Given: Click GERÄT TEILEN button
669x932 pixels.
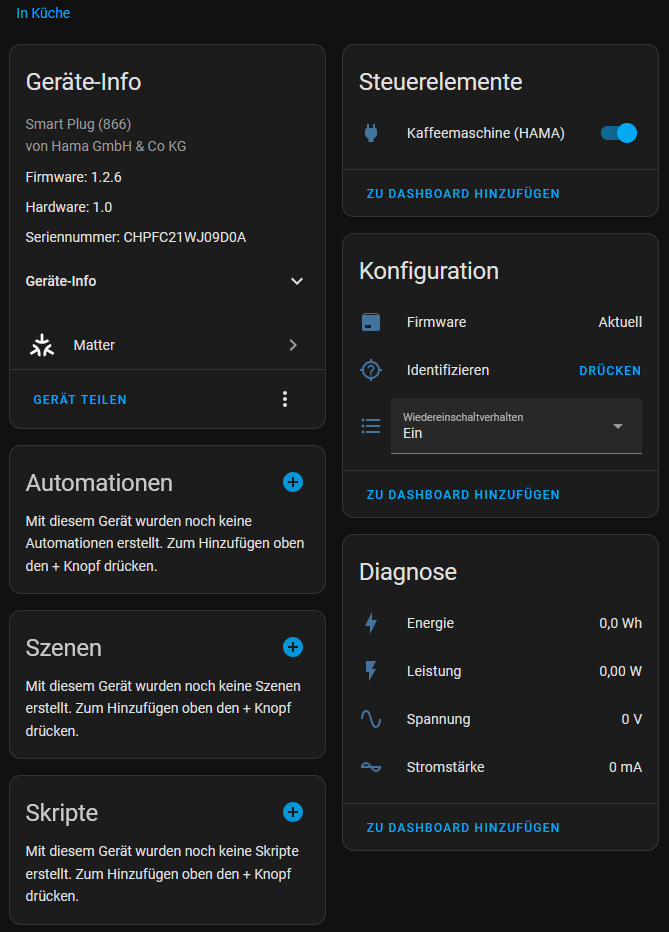Looking at the screenshot, I should (x=80, y=399).
